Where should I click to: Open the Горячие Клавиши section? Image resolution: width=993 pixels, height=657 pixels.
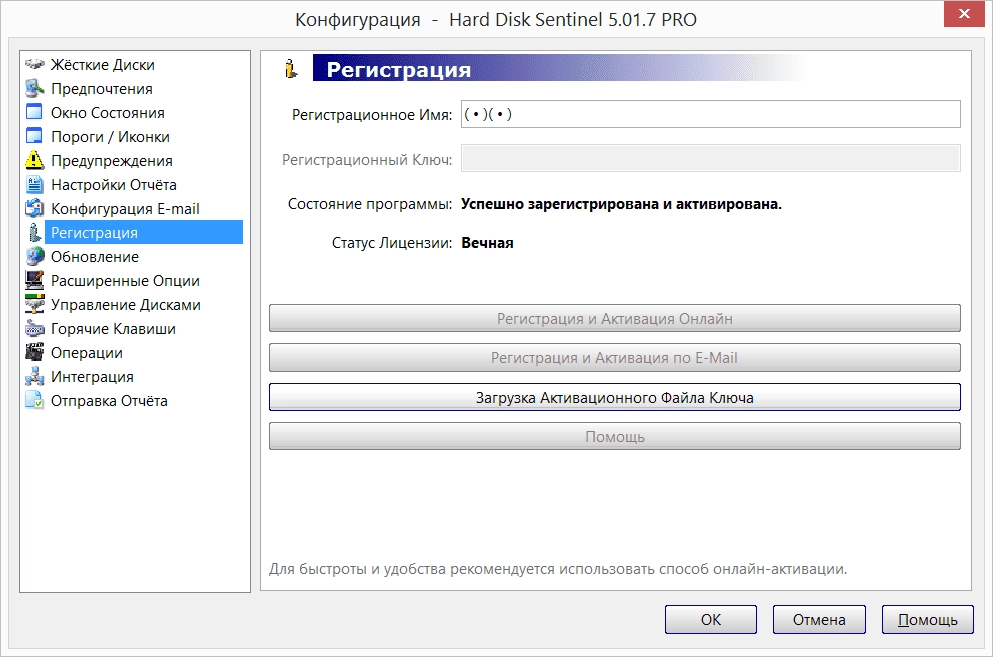113,329
